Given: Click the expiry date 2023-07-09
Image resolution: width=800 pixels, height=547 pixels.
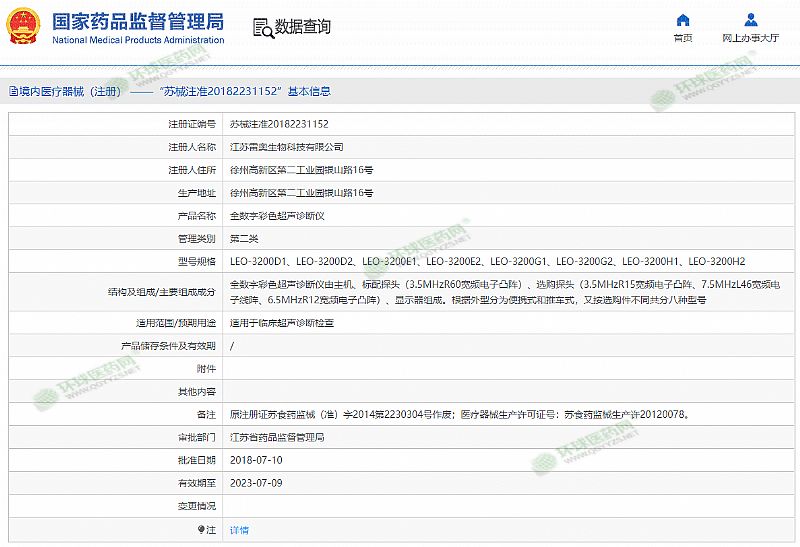Looking at the screenshot, I should click(256, 483).
